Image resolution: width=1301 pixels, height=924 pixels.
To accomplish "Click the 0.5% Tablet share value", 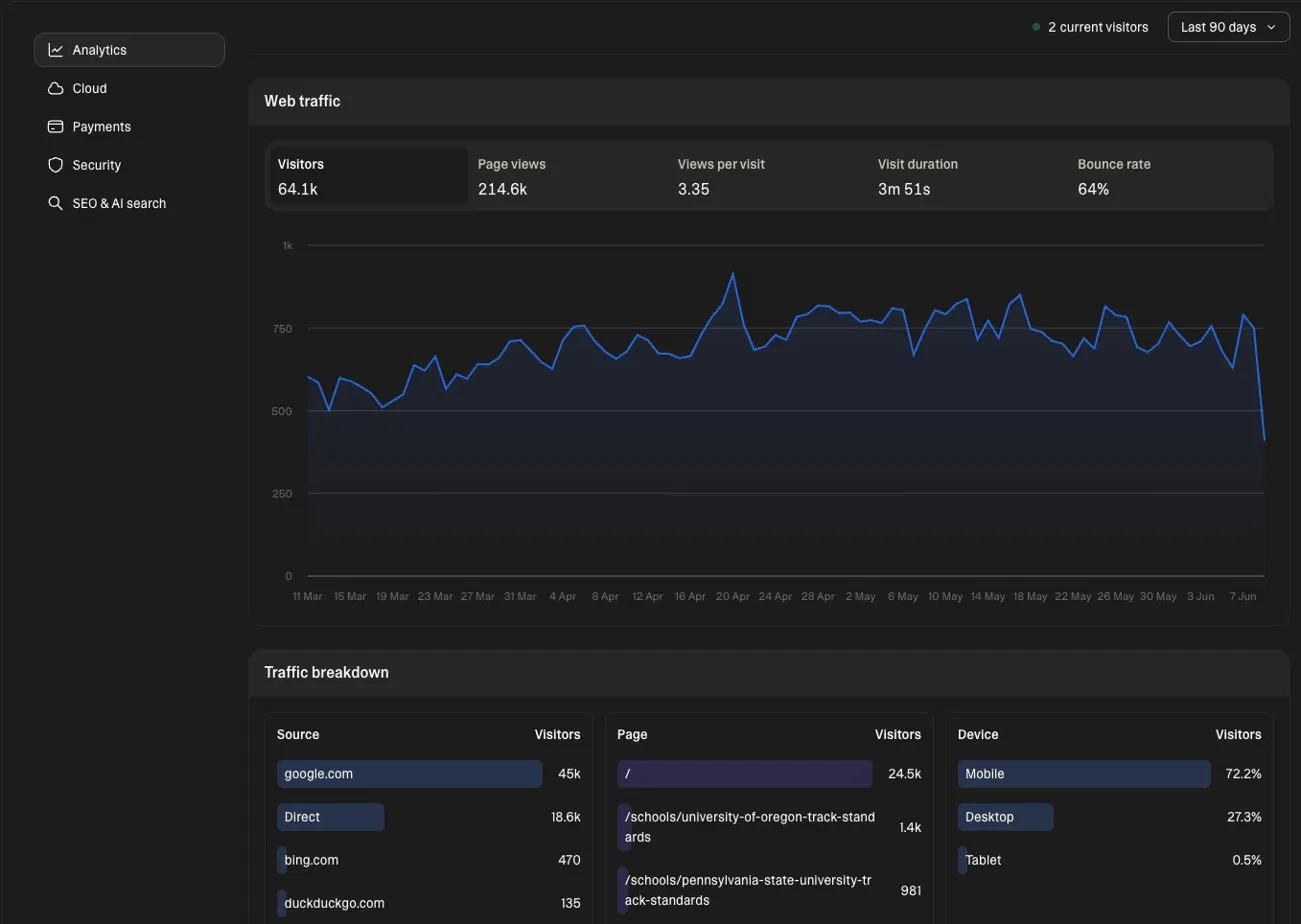I will [1246, 860].
